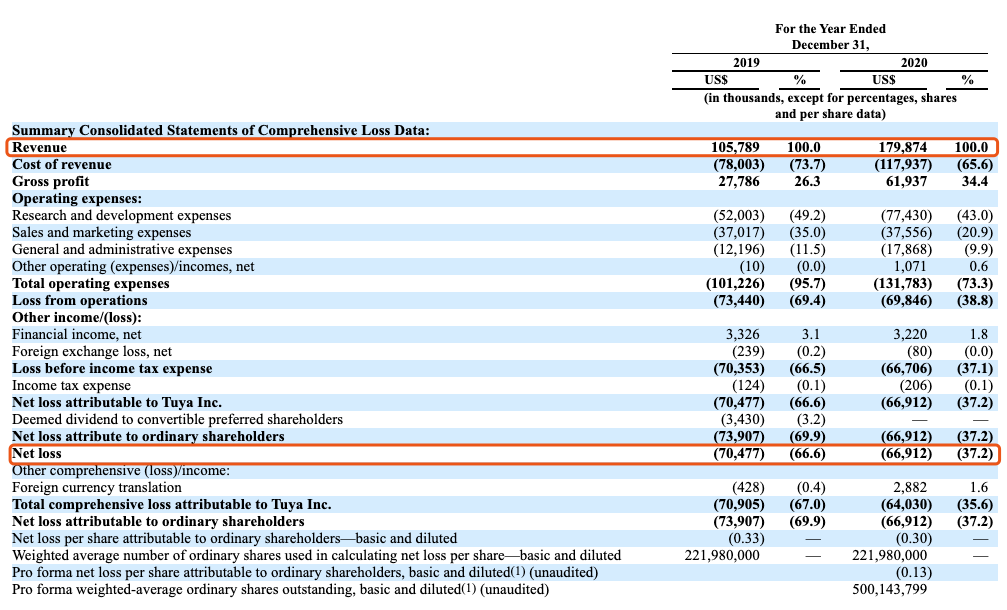Click the 2019 column header
Image resolution: width=1007 pixels, height=610 pixels.
[x=746, y=62]
